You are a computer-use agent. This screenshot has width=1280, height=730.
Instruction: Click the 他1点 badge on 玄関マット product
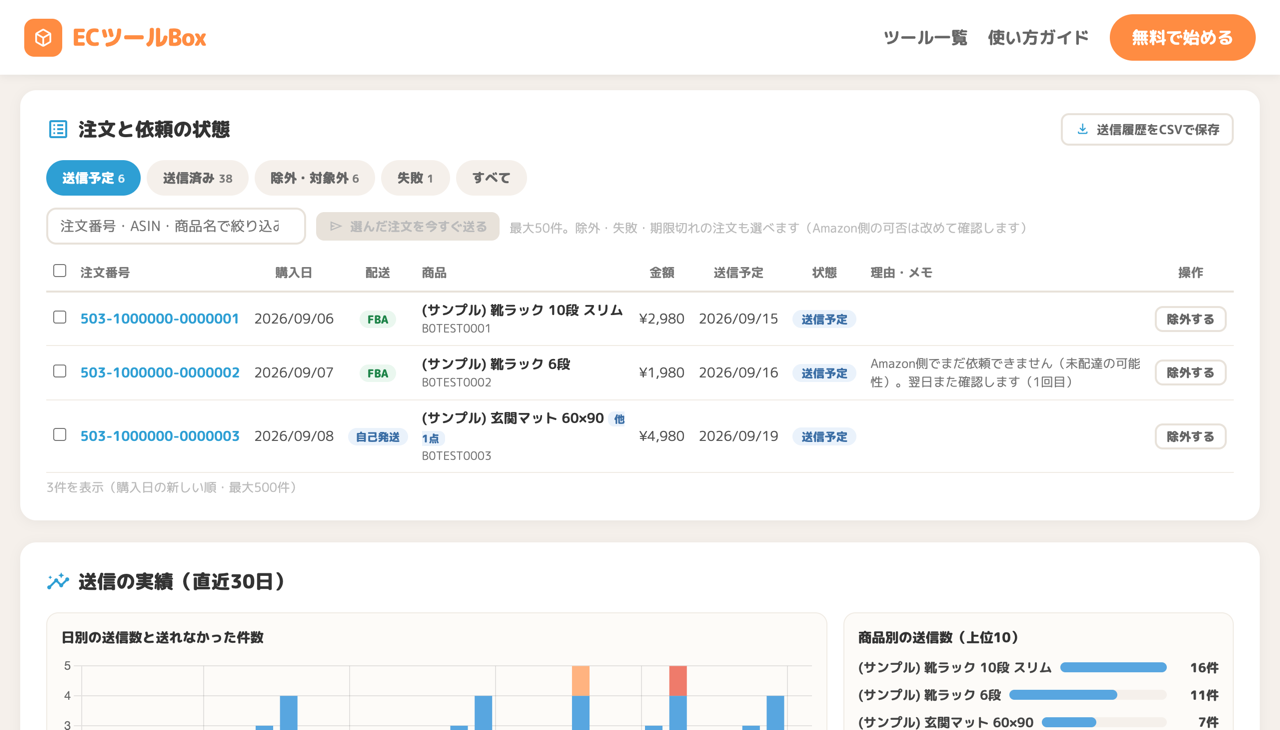tap(619, 419)
